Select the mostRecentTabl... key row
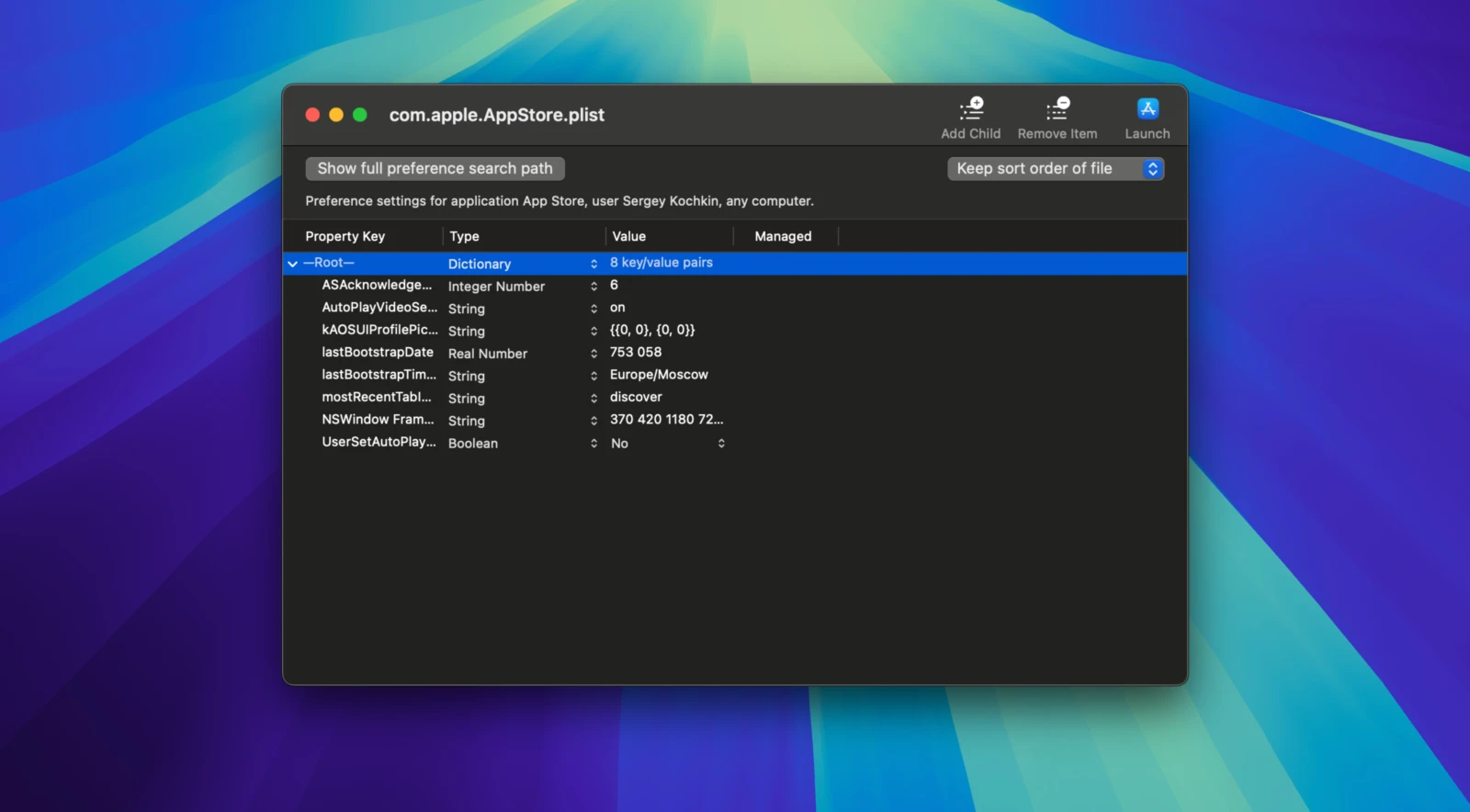This screenshot has height=812, width=1470. (376, 397)
